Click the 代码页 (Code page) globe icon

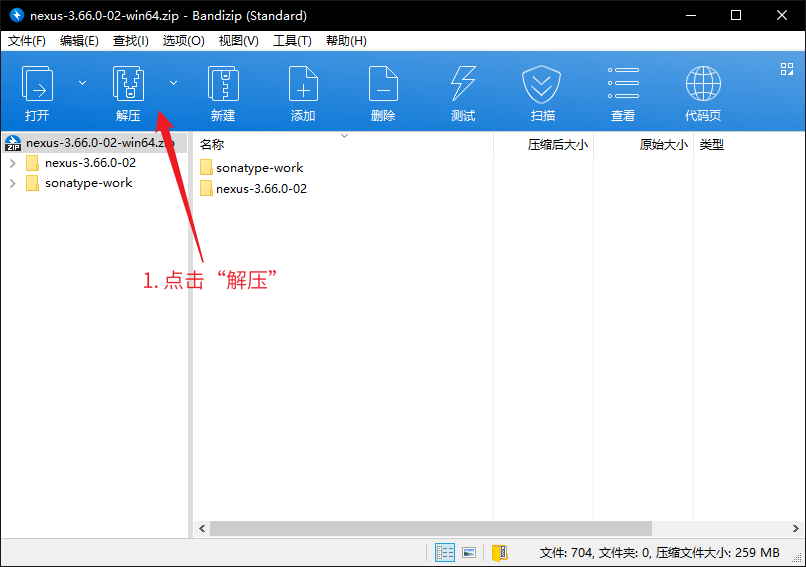(703, 84)
